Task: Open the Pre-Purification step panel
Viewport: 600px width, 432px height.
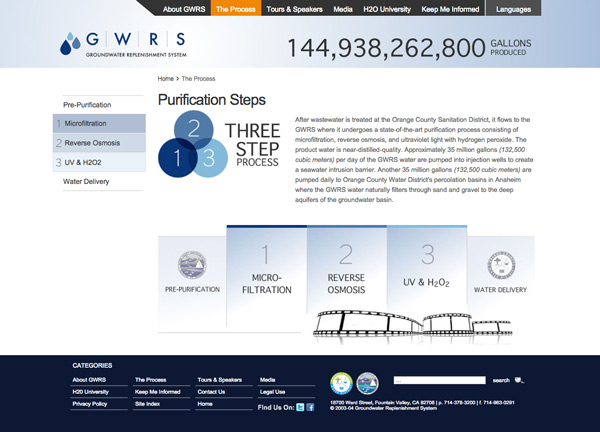Action: coord(192,284)
